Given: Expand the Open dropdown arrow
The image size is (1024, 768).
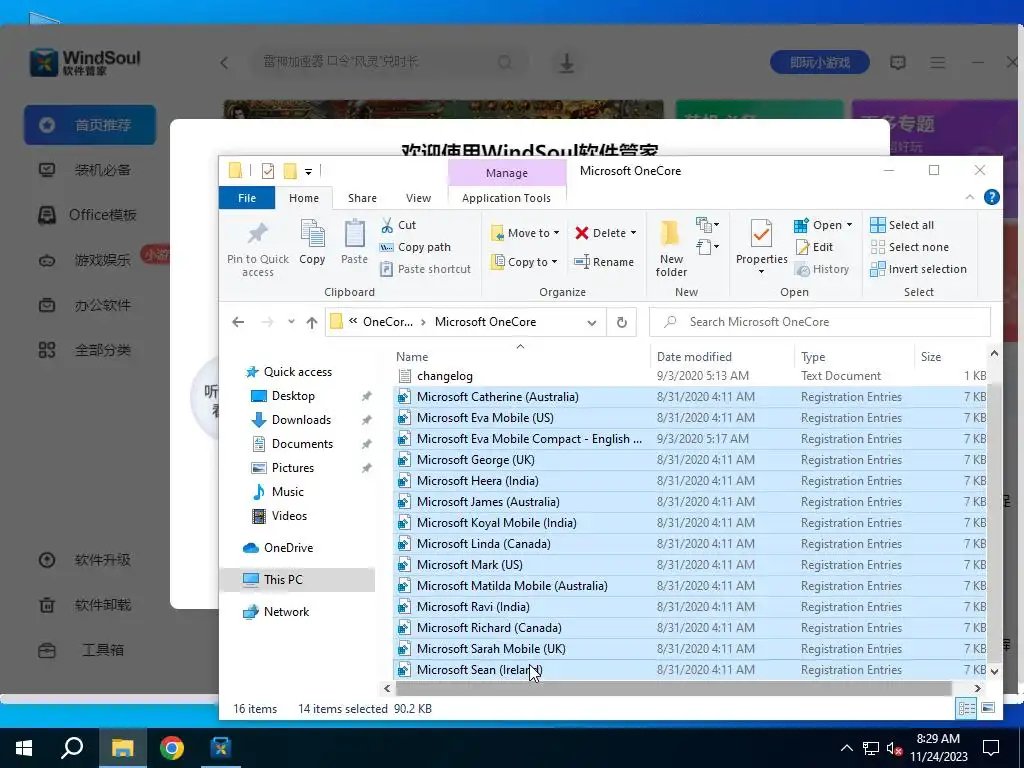Looking at the screenshot, I should (849, 225).
